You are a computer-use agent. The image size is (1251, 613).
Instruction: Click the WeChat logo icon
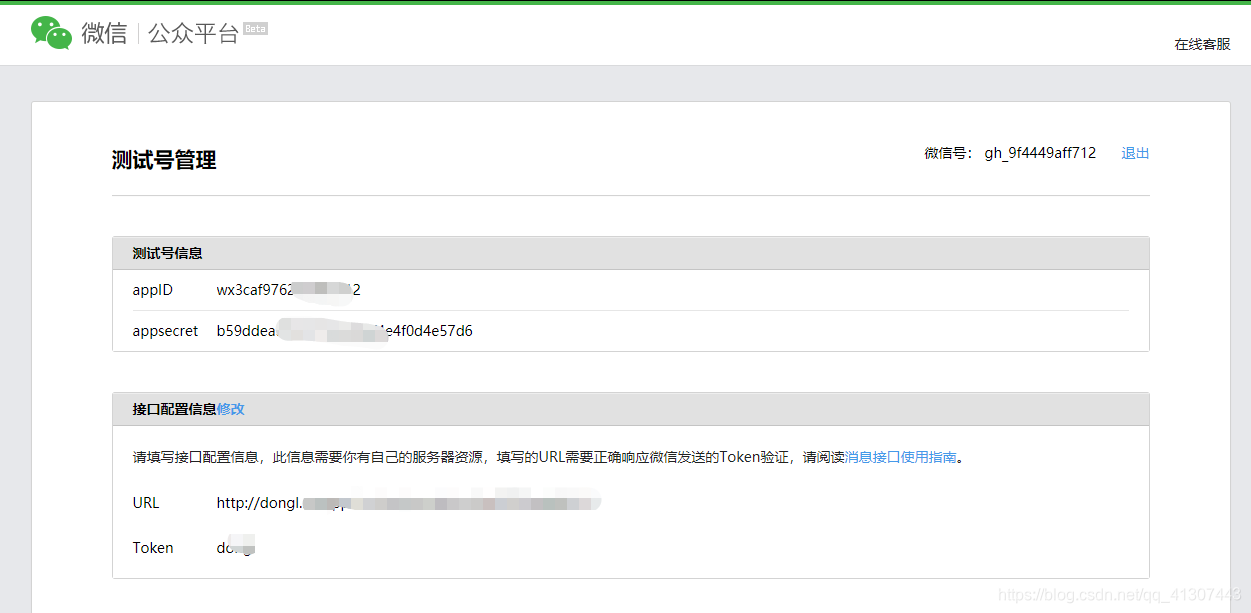[51, 33]
